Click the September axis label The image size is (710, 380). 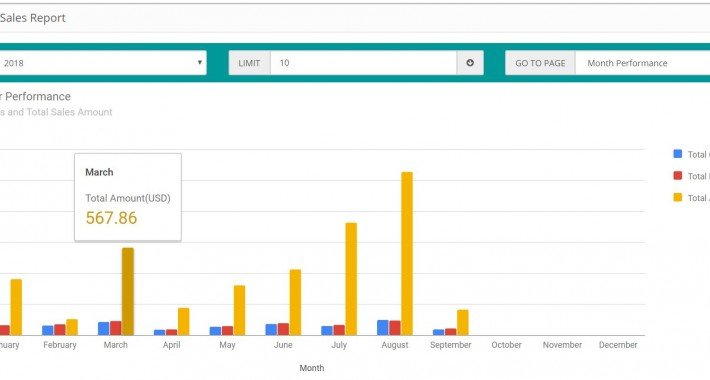(x=451, y=345)
